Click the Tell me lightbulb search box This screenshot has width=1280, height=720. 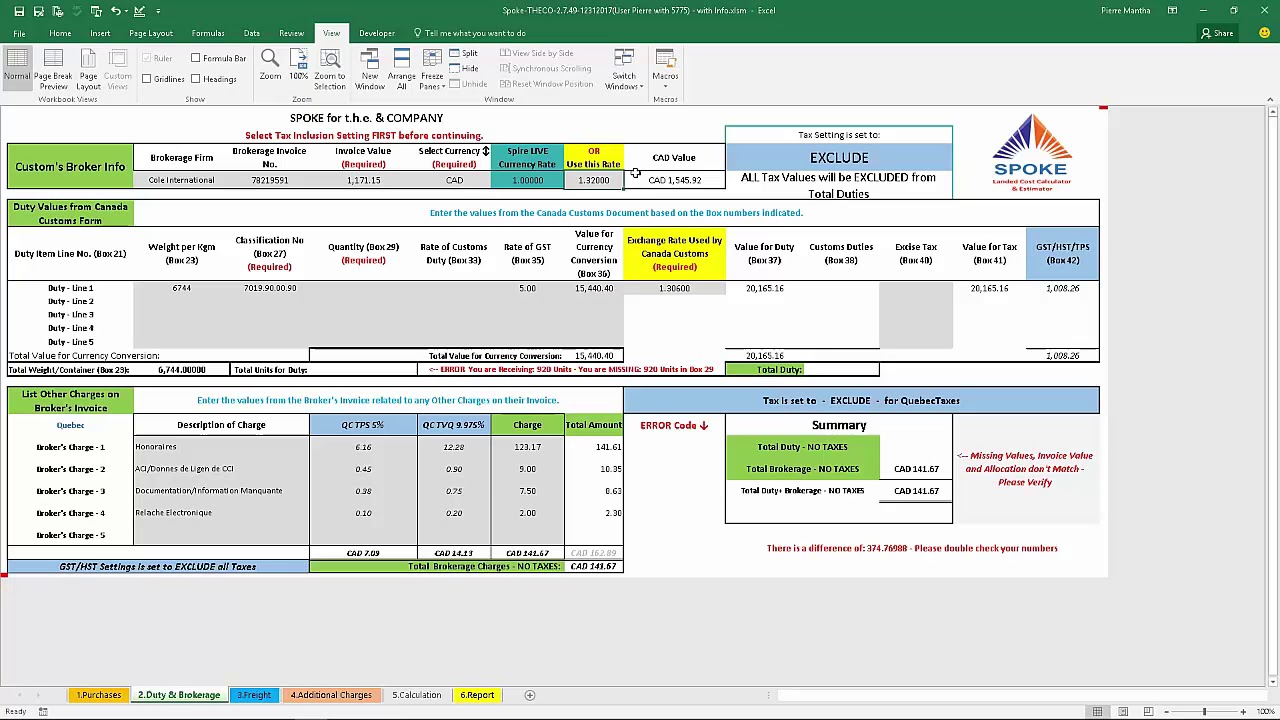click(x=470, y=33)
